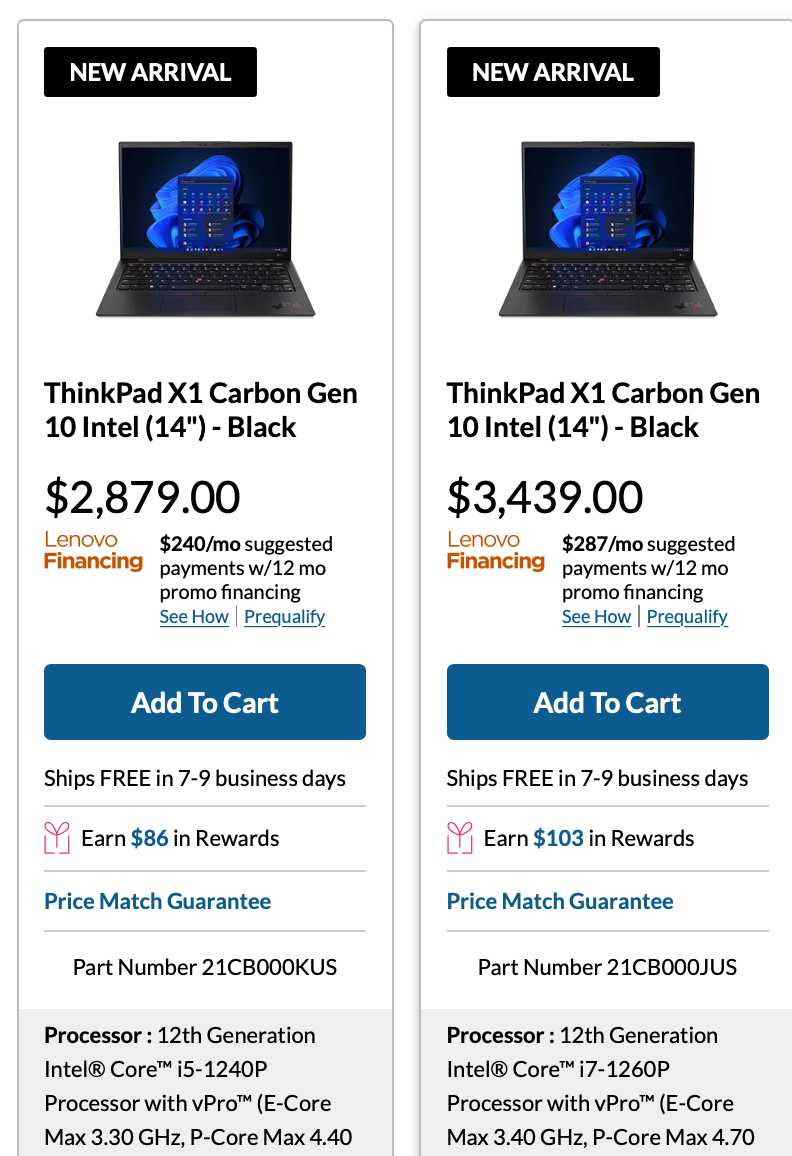This screenshot has height=1156, width=792.
Task: Open See How link for $287/mo financing
Action: coord(596,617)
